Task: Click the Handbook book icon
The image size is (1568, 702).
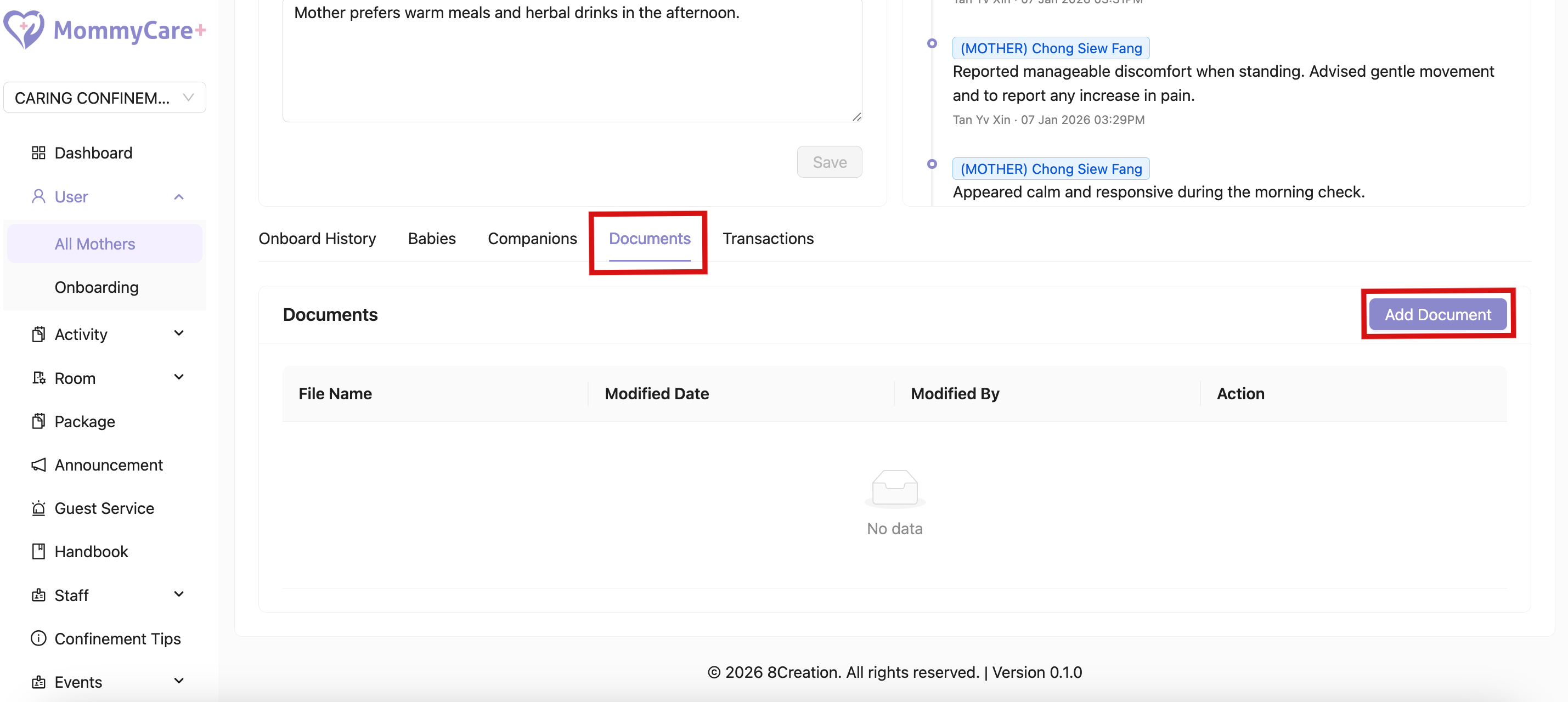Action: coord(38,551)
